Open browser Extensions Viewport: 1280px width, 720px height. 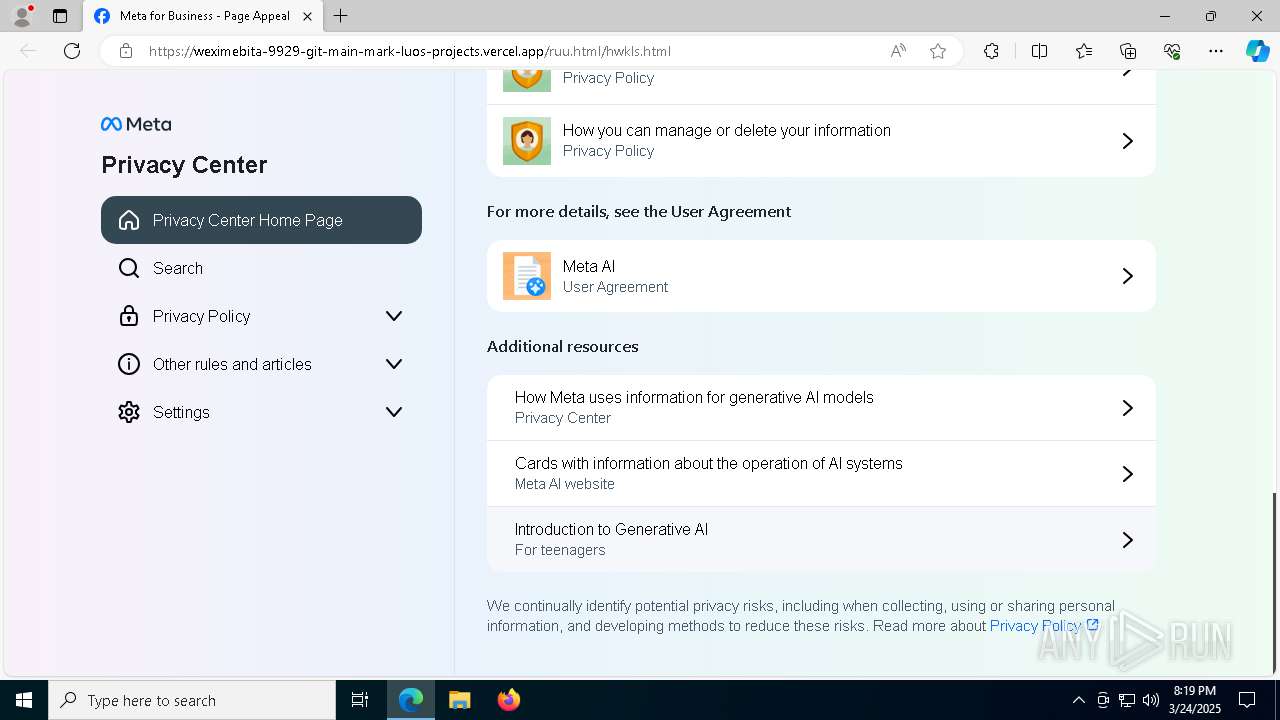[x=991, y=51]
